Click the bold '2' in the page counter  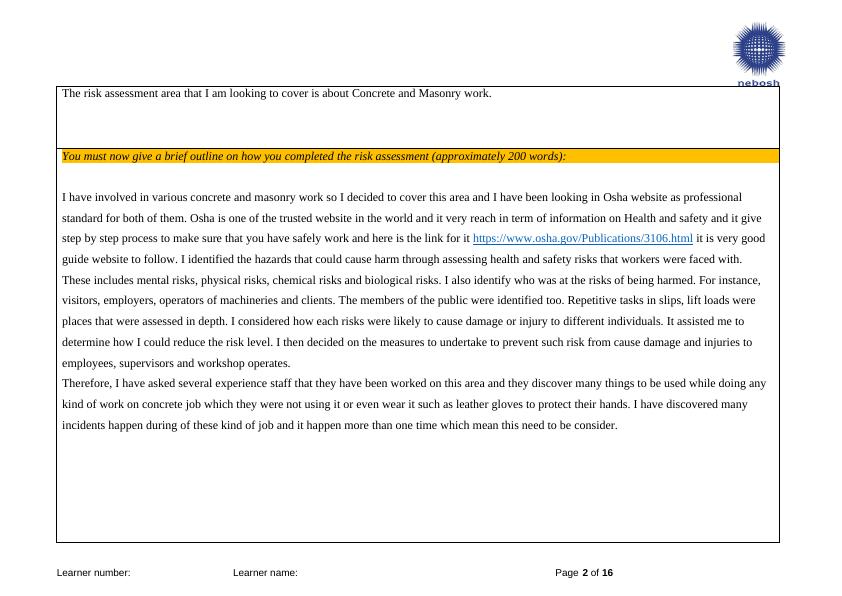coord(584,572)
